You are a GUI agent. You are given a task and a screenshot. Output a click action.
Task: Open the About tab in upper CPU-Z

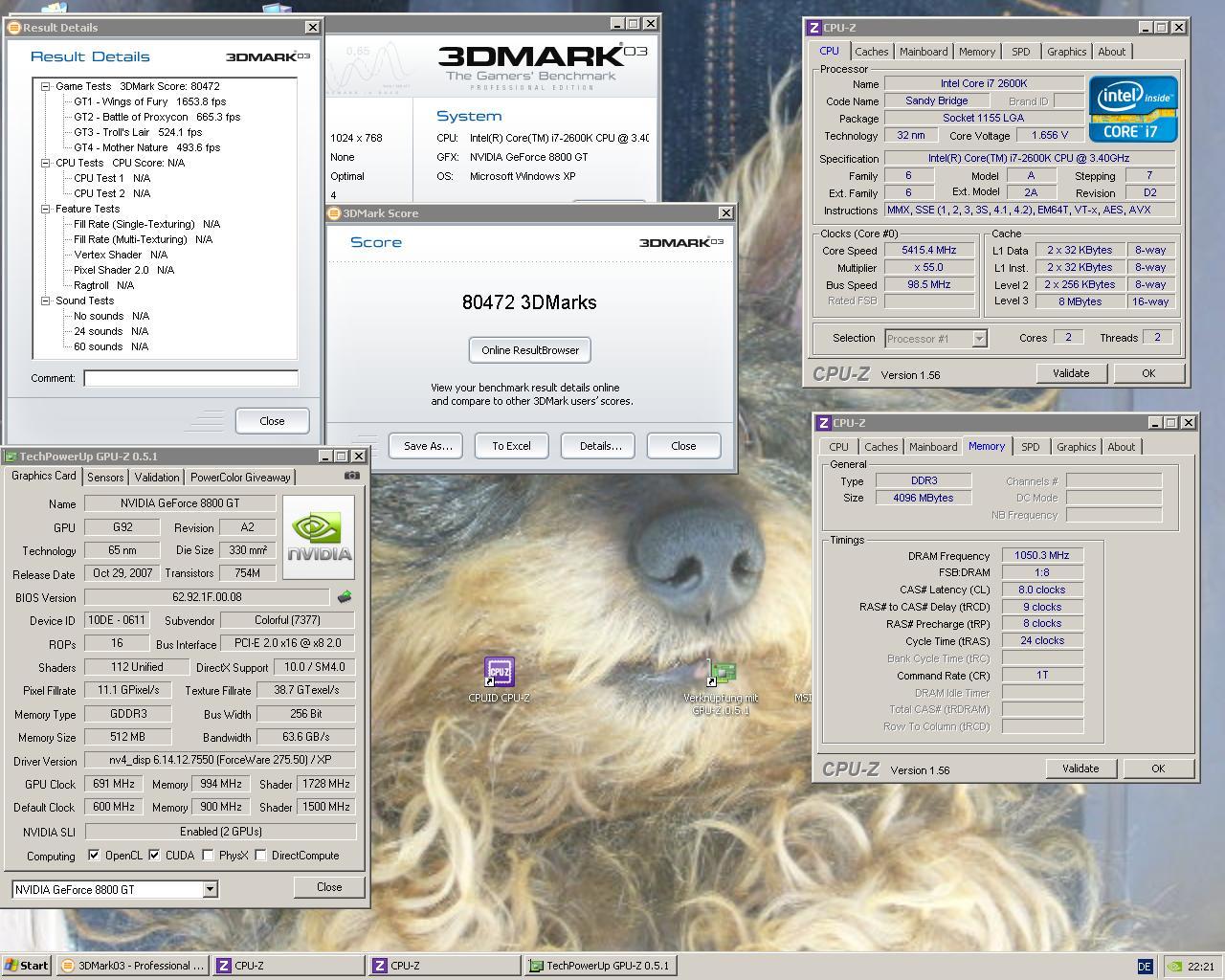click(x=1112, y=52)
